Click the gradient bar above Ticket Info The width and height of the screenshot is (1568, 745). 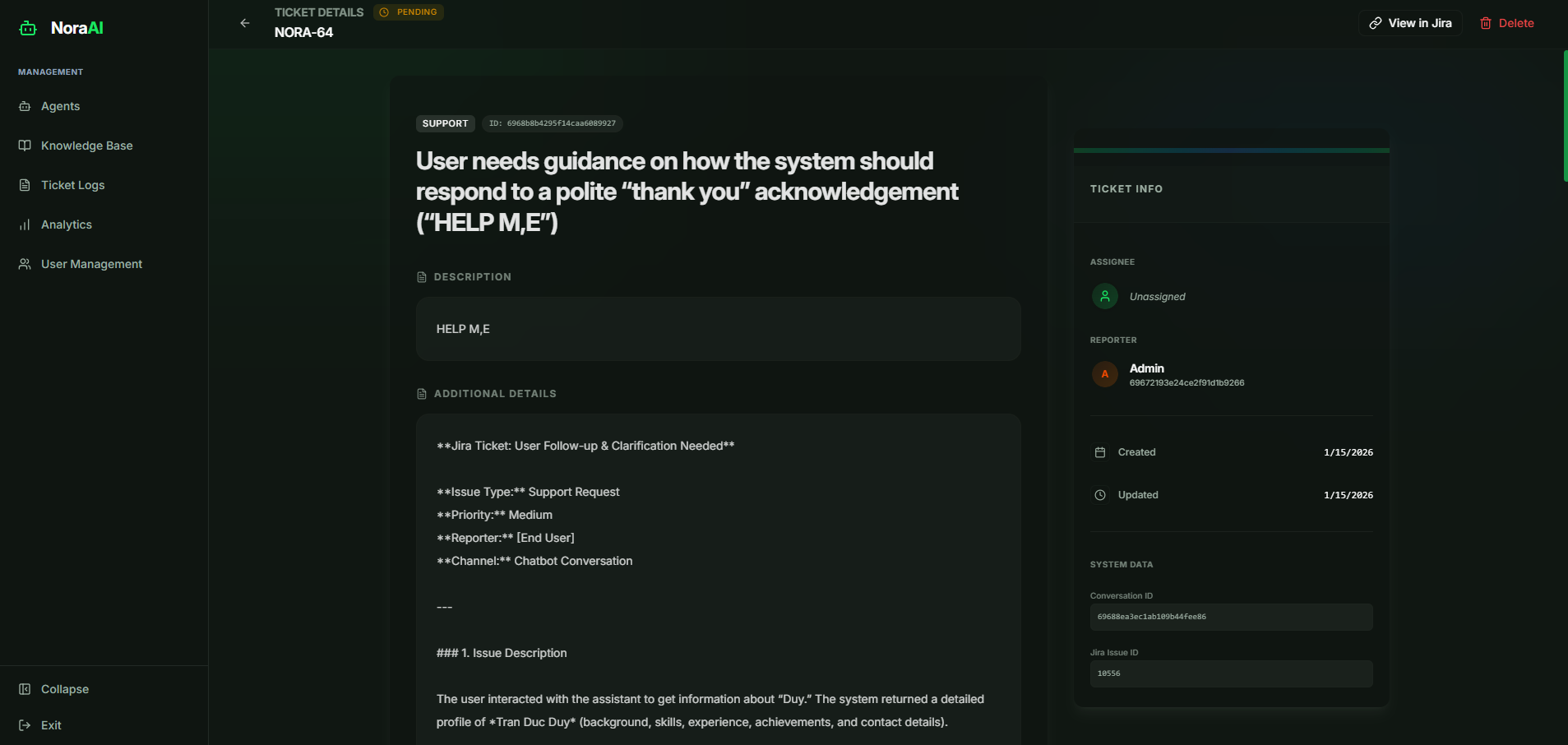pos(1231,149)
